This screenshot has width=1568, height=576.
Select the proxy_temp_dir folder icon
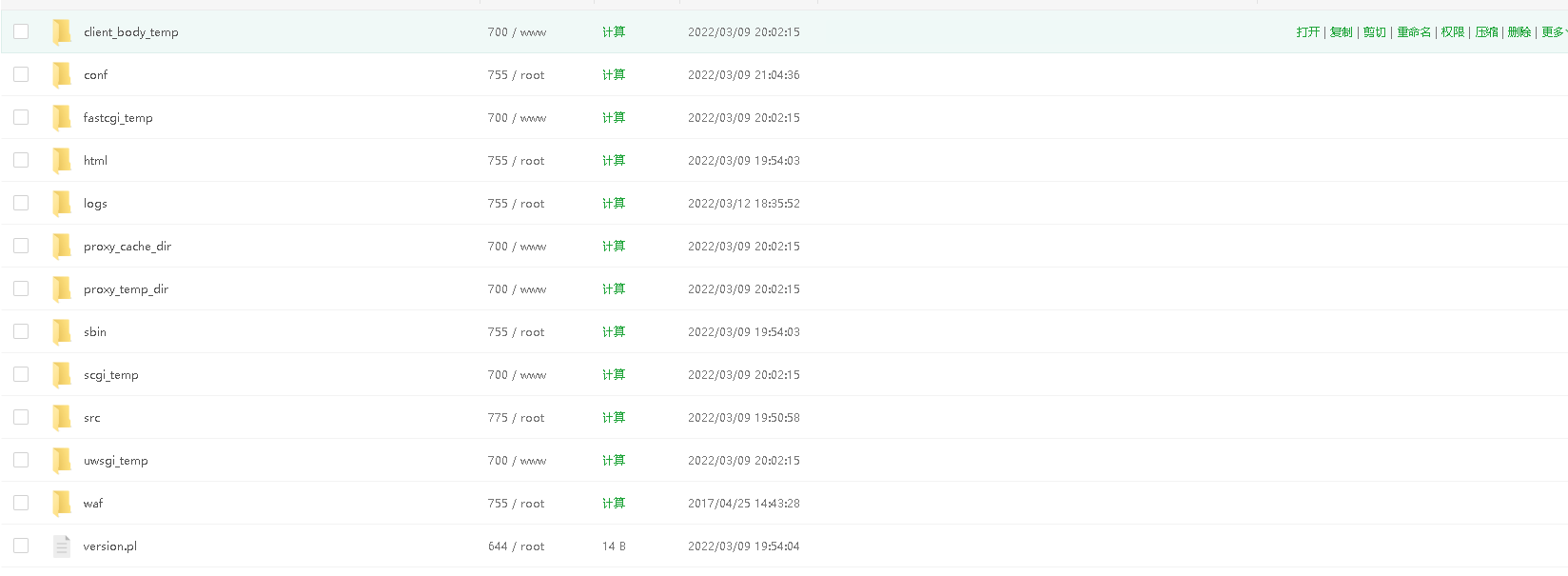[x=62, y=288]
